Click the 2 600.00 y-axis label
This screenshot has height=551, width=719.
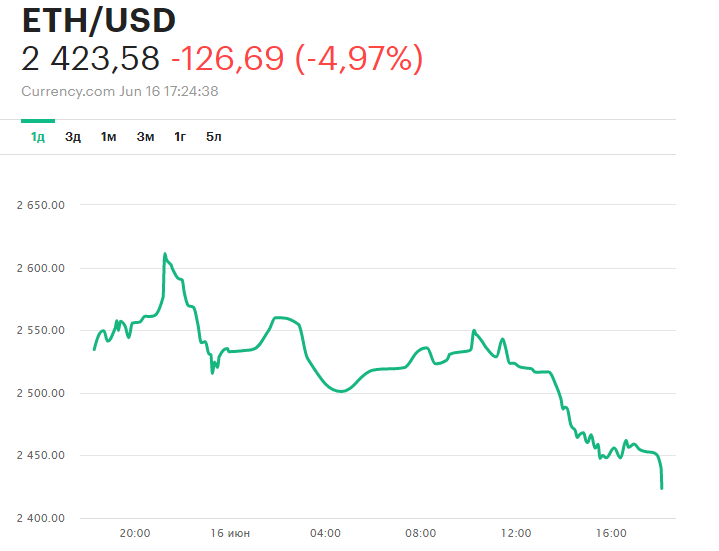click(x=41, y=268)
